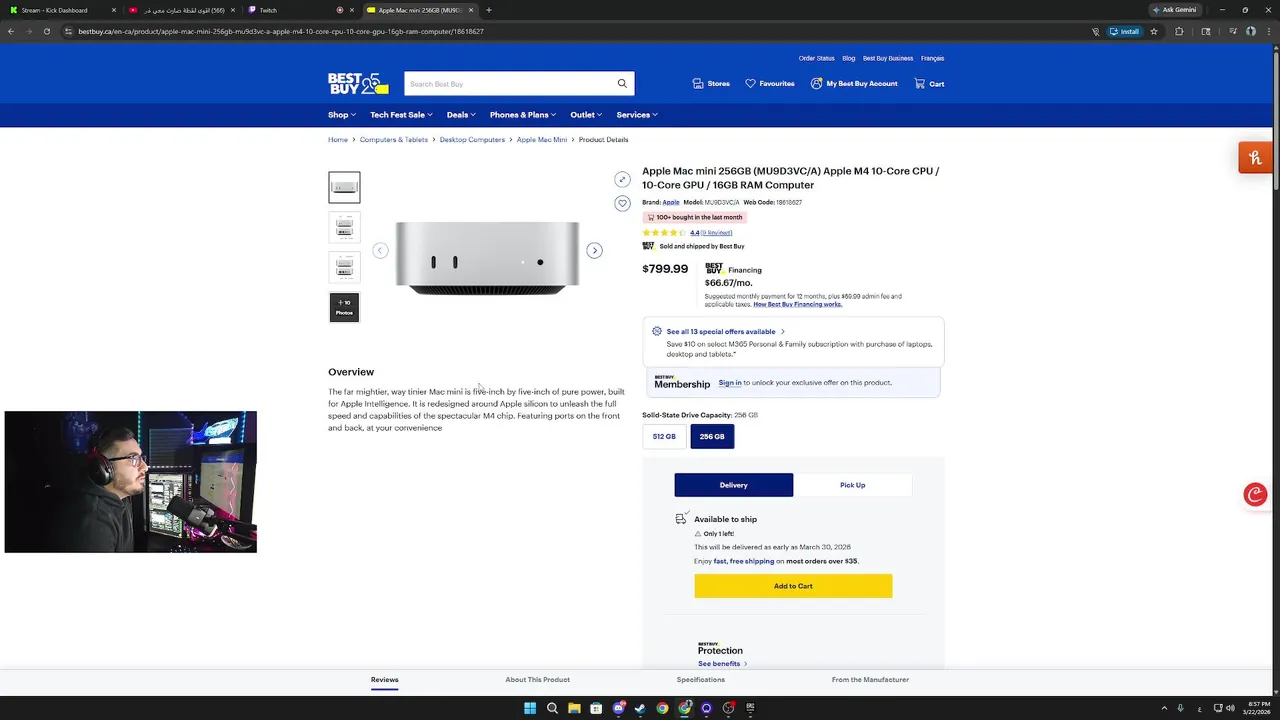
Task: Switch site language to Français
Action: (x=932, y=58)
